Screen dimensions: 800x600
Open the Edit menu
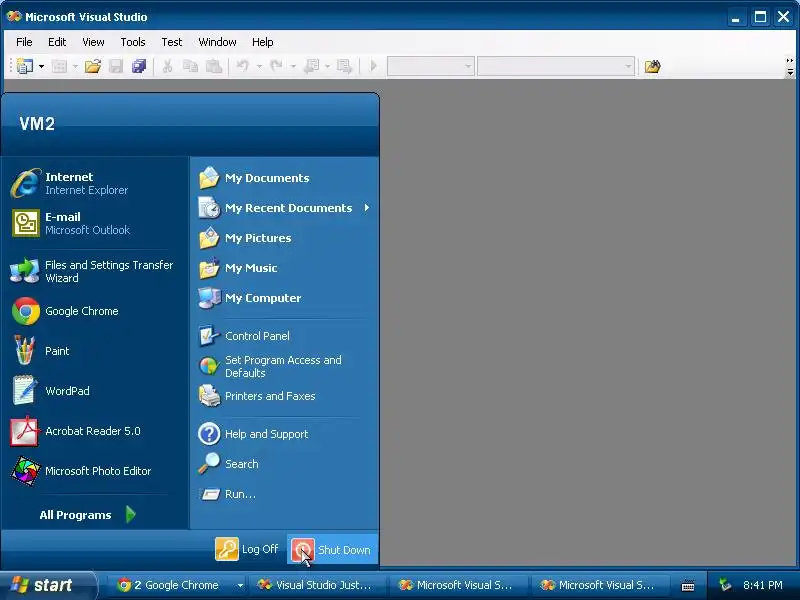(57, 42)
